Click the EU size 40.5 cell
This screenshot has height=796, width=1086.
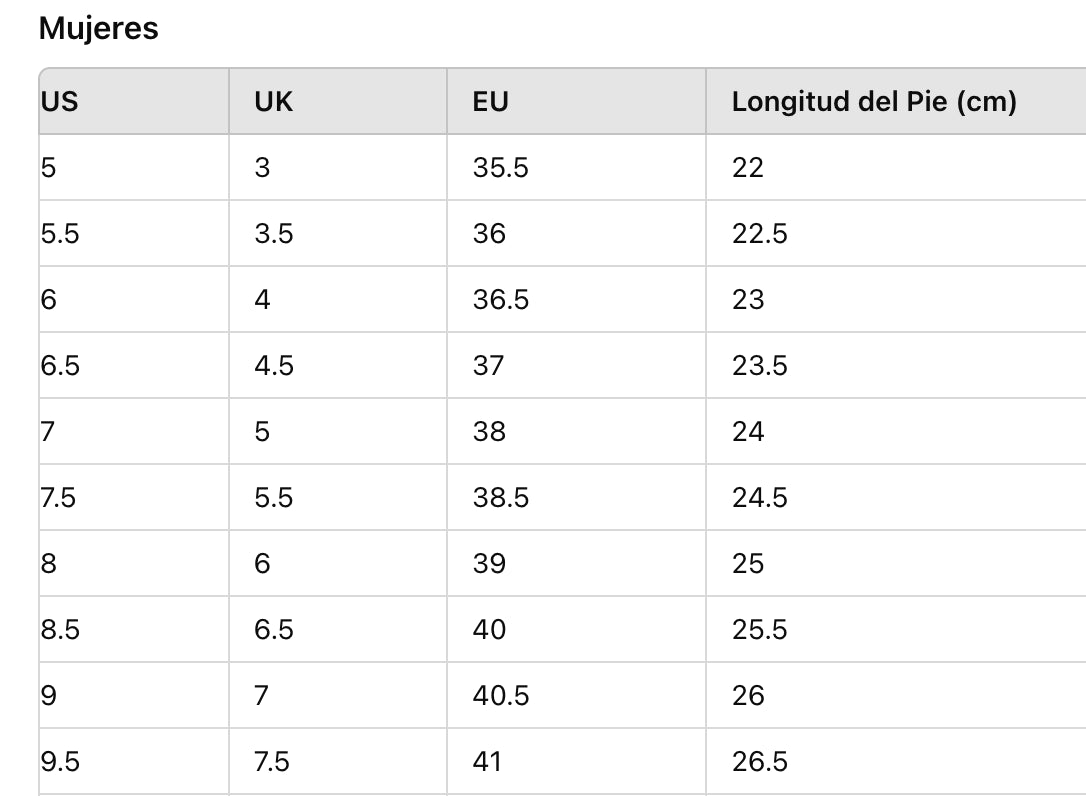click(500, 695)
